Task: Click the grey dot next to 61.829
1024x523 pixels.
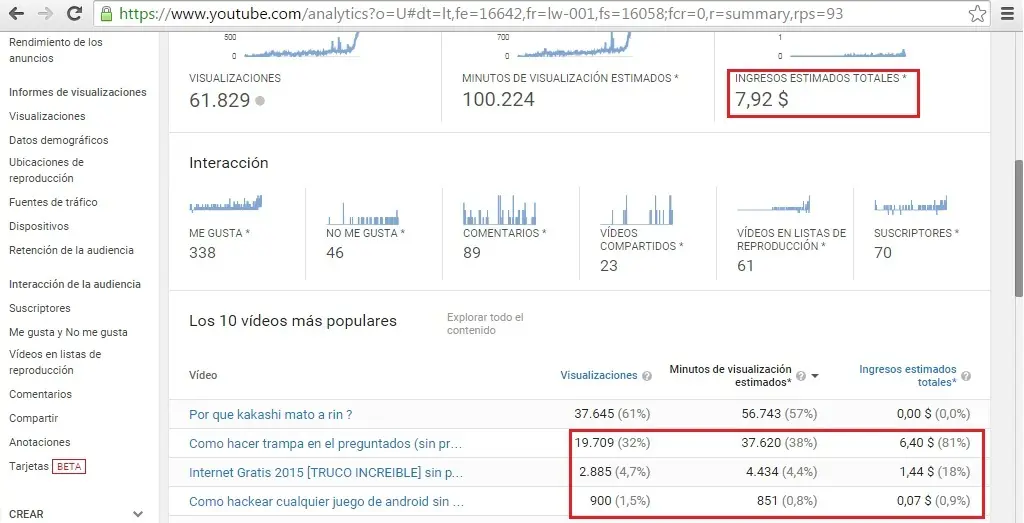Action: pyautogui.click(x=260, y=101)
